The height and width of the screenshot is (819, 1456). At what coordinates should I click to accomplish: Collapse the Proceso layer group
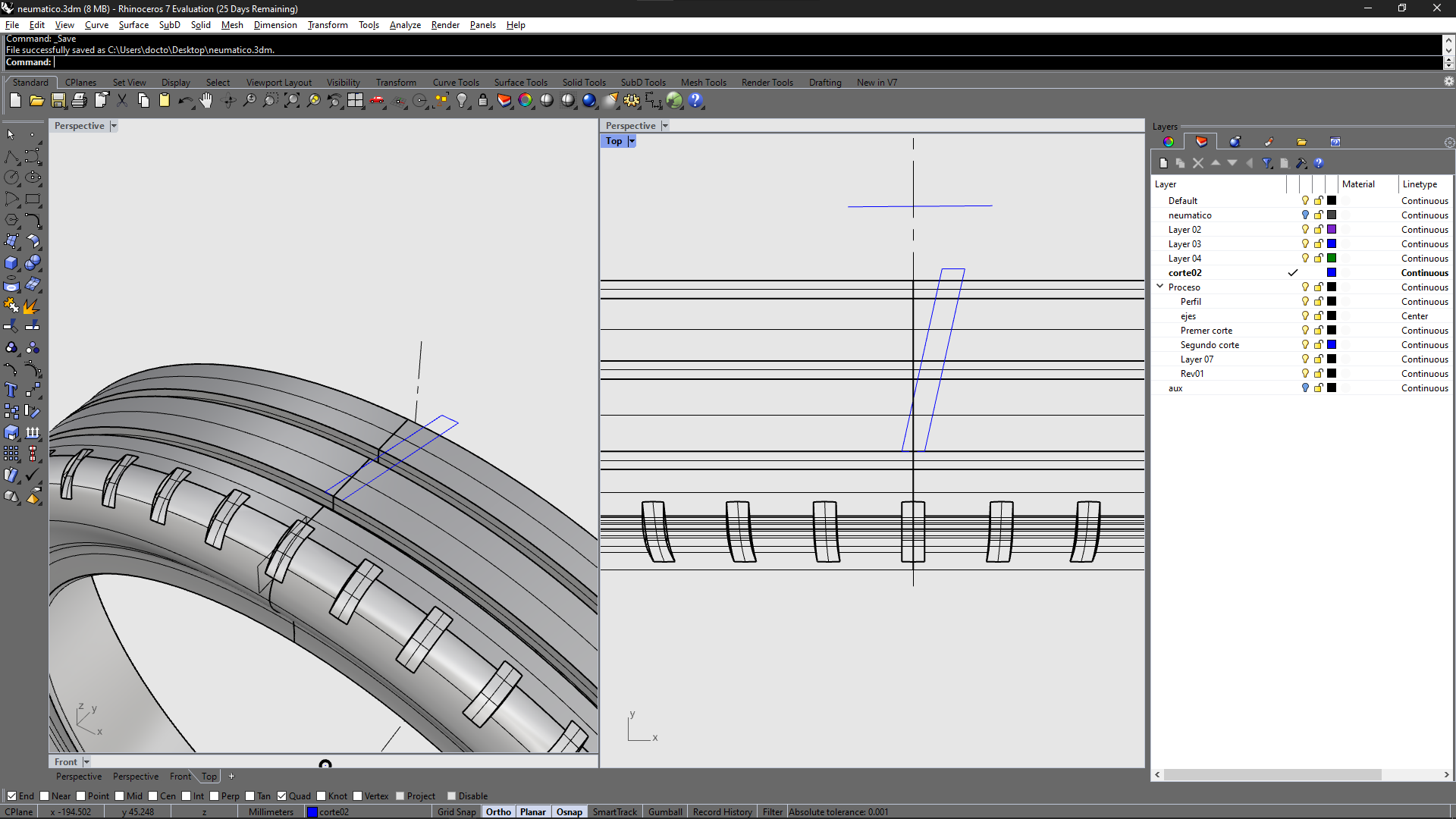click(x=1159, y=287)
